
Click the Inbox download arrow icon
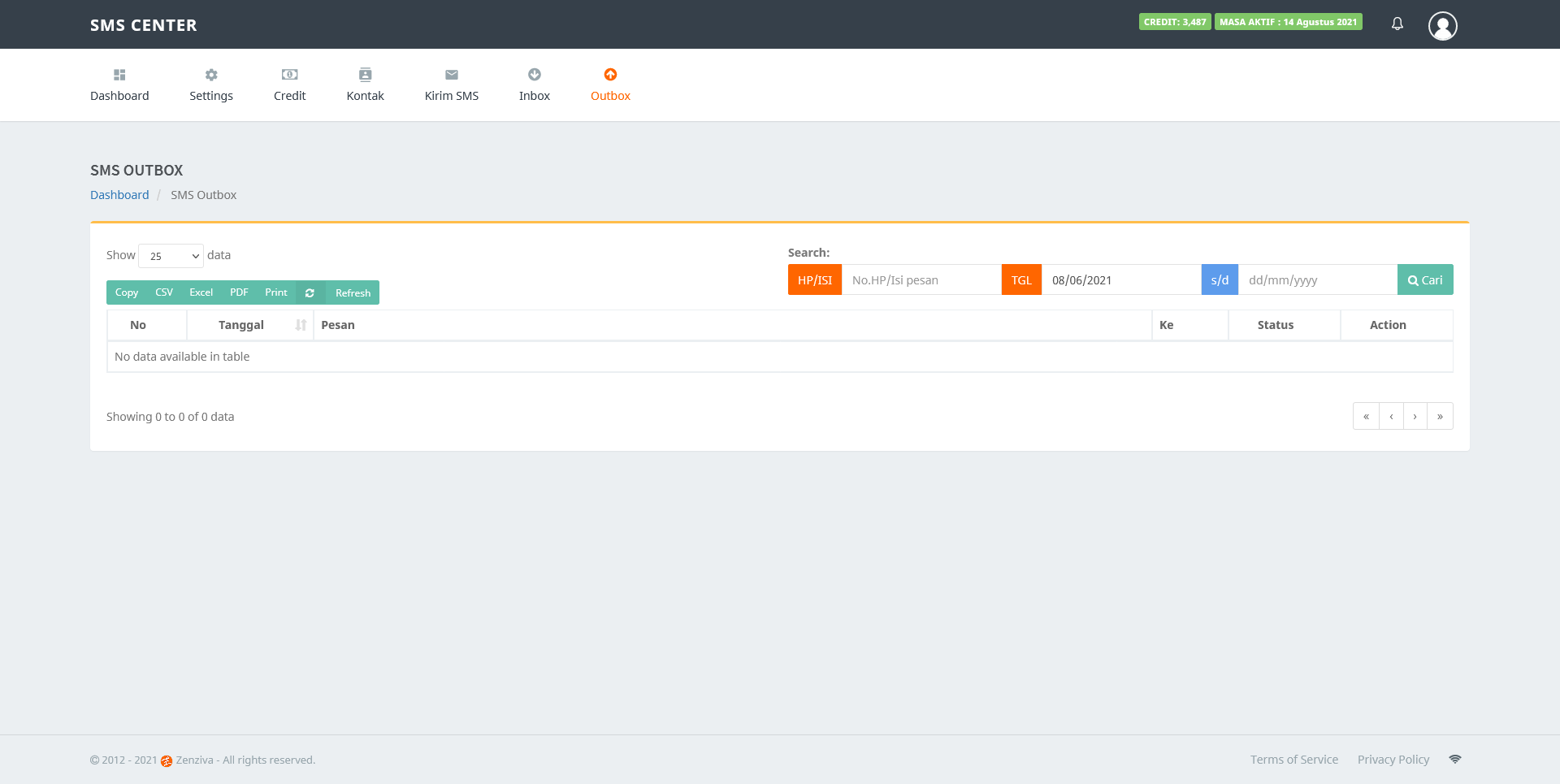[x=535, y=75]
